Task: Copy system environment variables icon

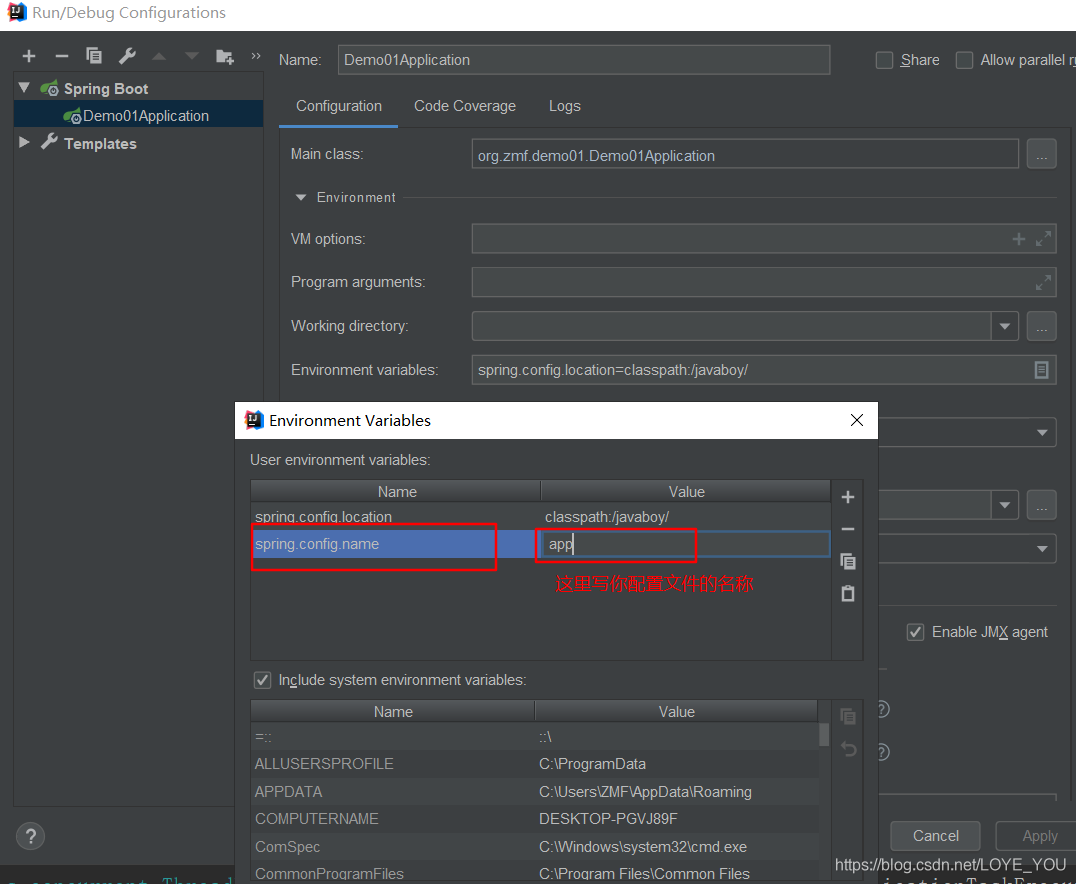Action: pyautogui.click(x=847, y=717)
